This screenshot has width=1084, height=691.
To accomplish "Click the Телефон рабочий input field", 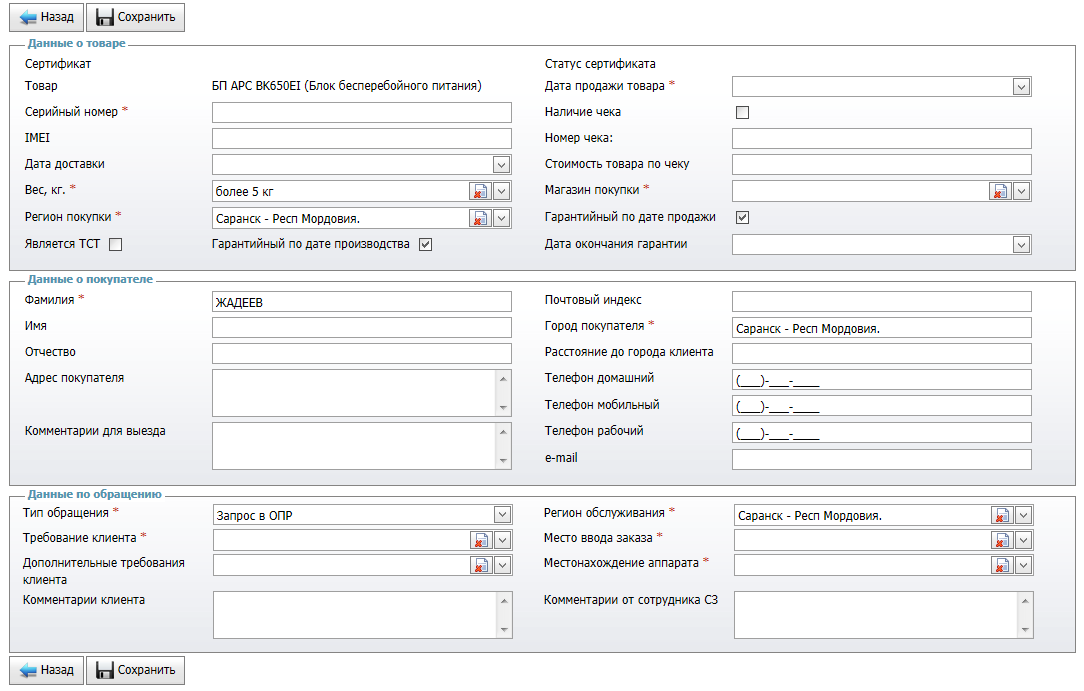I will (x=881, y=433).
